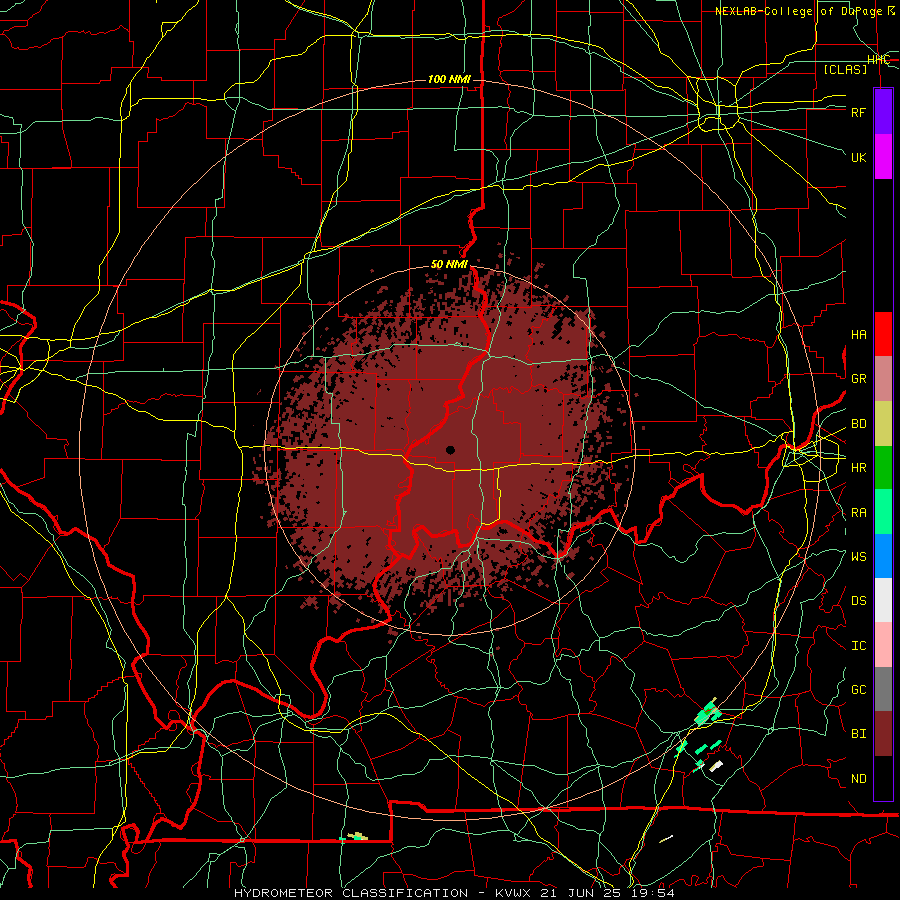Click the black radar site dot at center
This screenshot has height=900, width=900.
451,450
